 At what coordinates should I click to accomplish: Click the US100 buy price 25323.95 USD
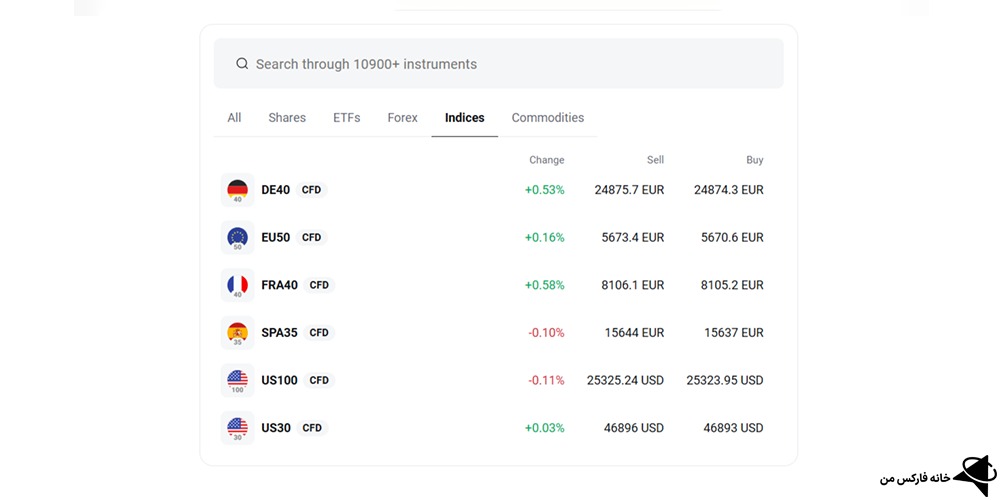coord(724,380)
